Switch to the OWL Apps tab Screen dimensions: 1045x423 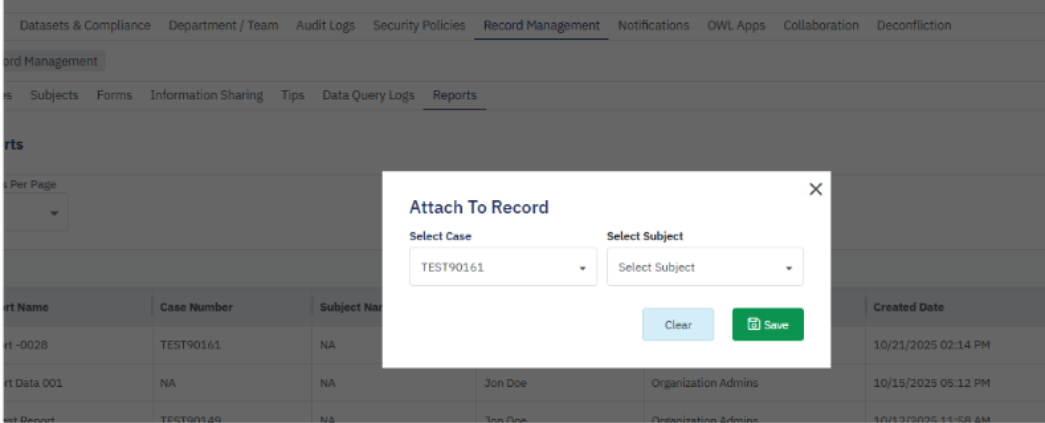(735, 25)
